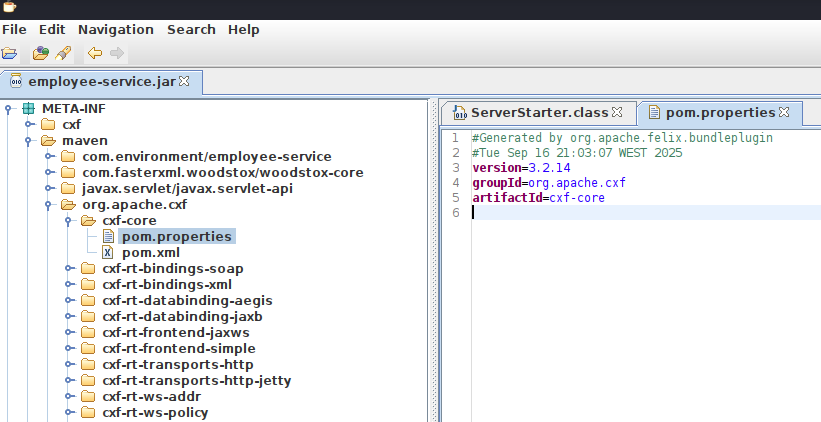The width and height of the screenshot is (821, 422).
Task: Select the pom.properties tree label
Action: click(x=177, y=237)
